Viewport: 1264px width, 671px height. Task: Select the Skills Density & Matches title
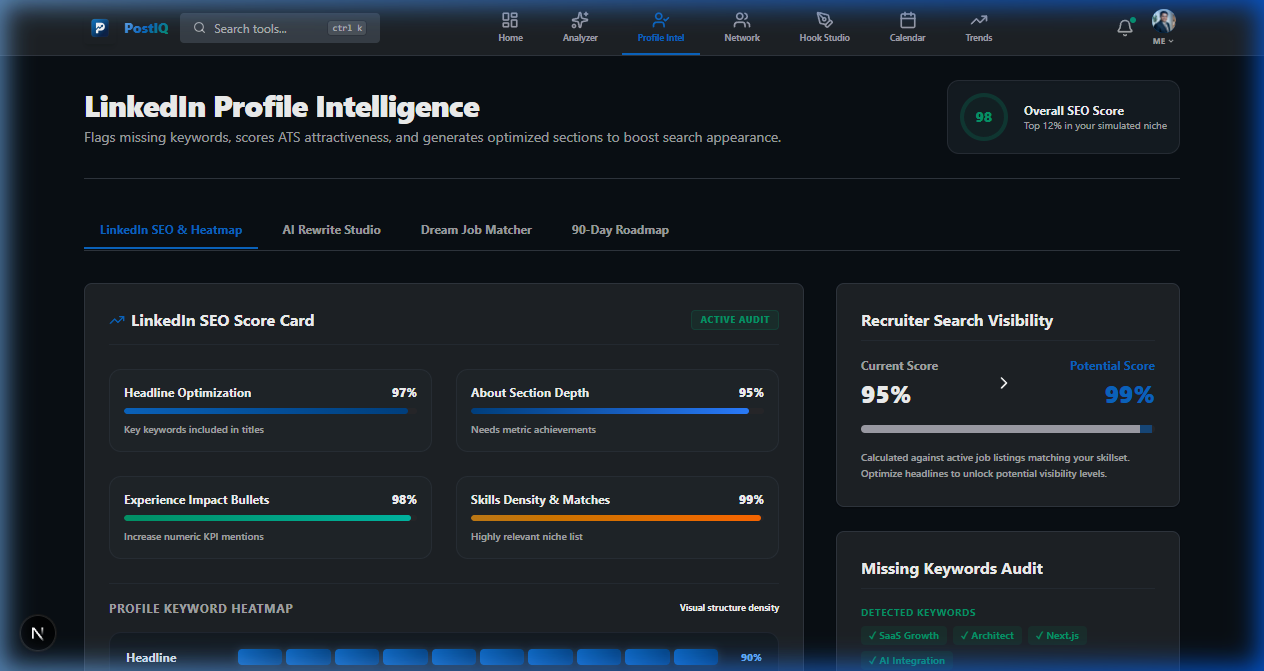[540, 500]
